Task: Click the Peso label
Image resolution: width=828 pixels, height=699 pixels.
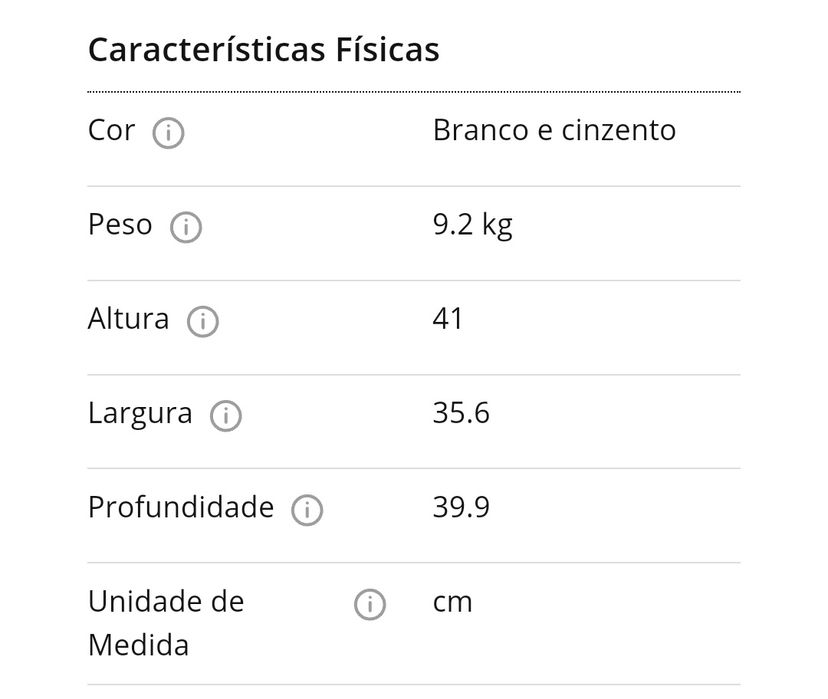Action: tap(120, 225)
